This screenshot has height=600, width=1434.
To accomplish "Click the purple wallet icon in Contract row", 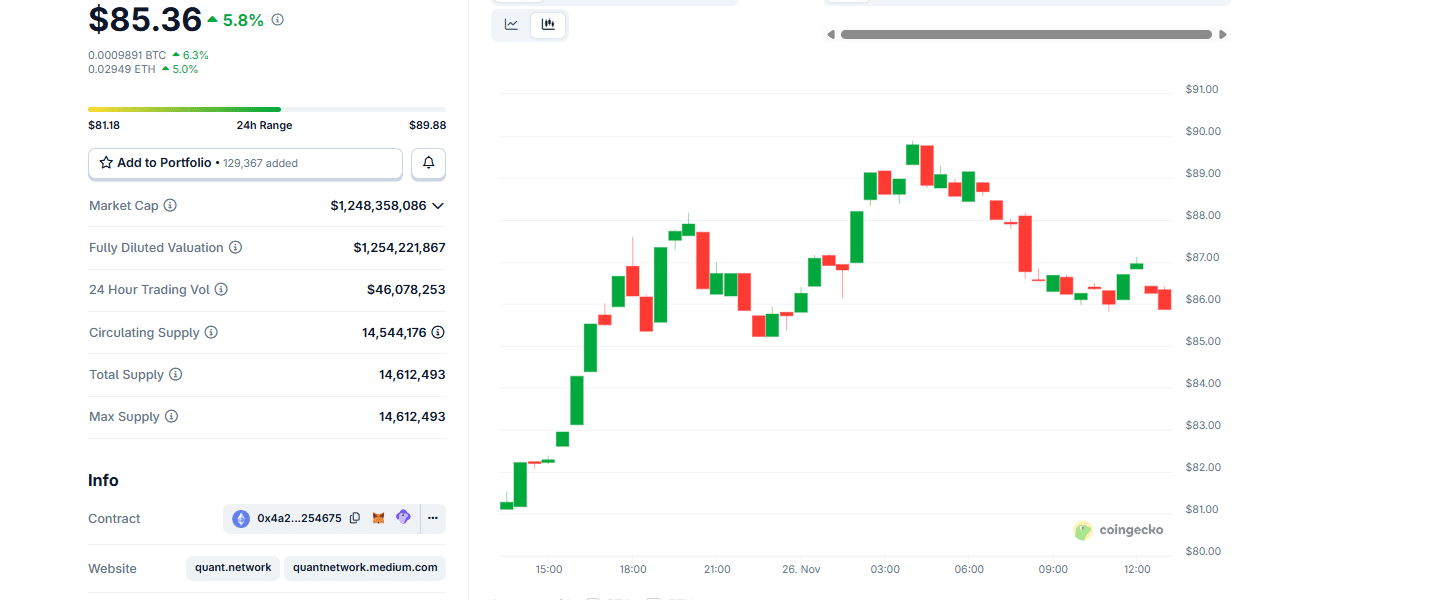I will coord(403,517).
